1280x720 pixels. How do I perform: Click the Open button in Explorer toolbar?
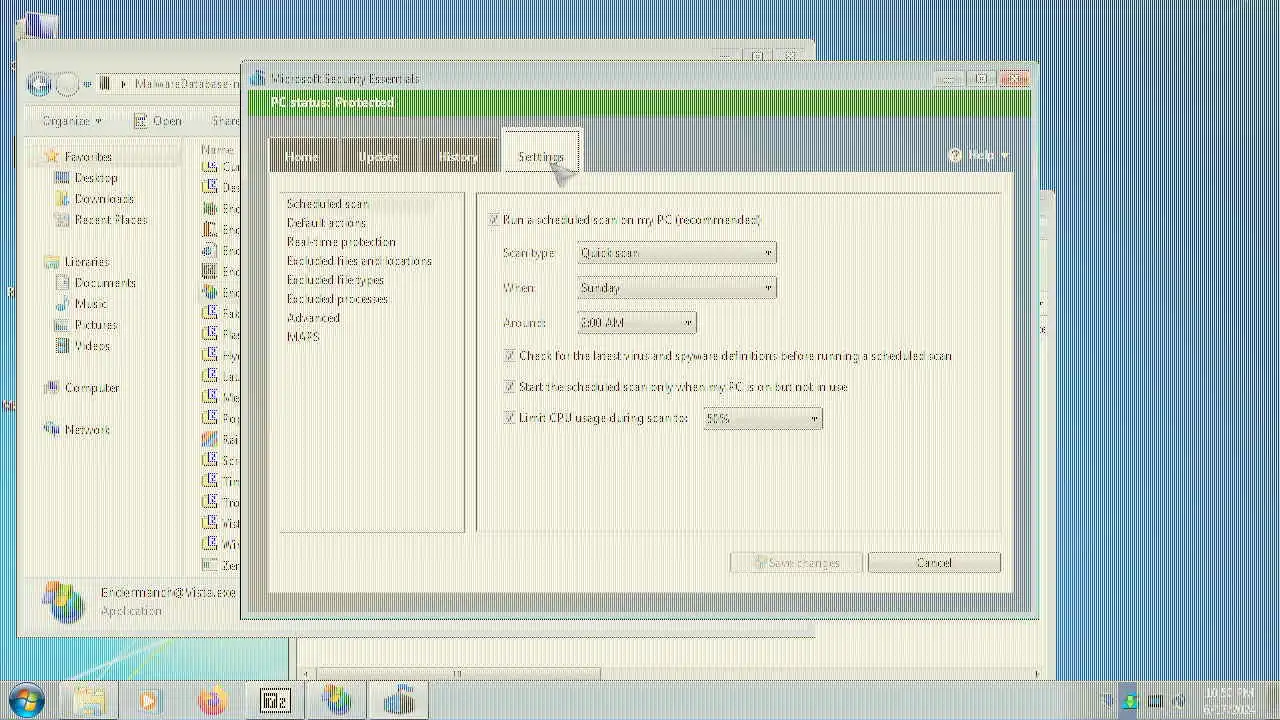[x=158, y=121]
